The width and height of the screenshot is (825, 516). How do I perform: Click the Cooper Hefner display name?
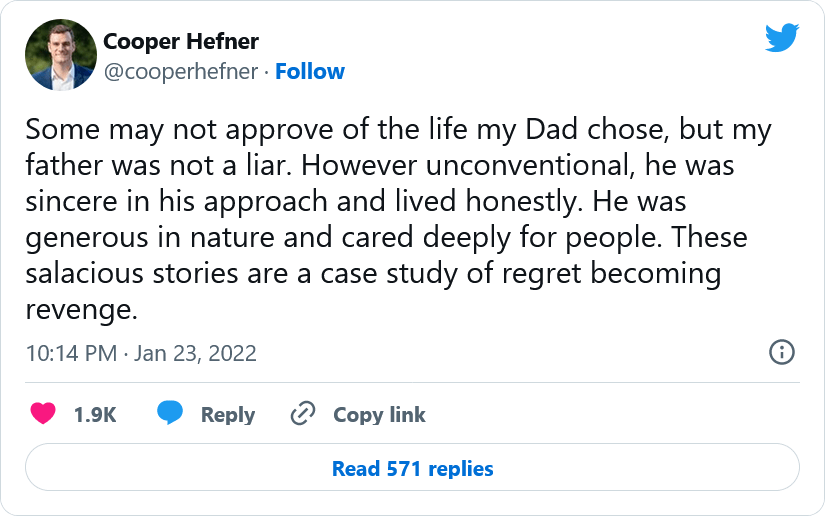(x=181, y=41)
